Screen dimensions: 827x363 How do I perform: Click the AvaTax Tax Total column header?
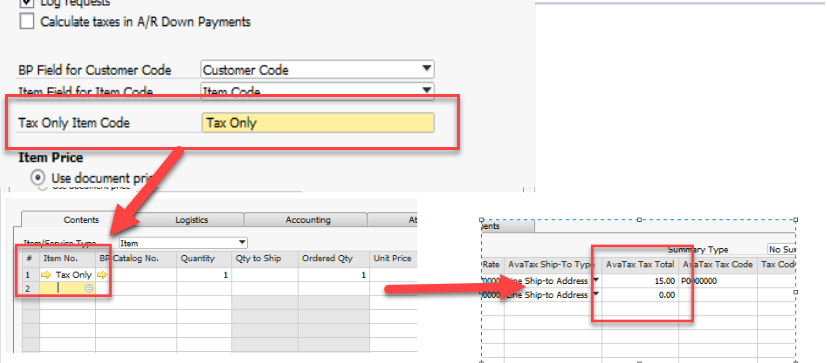point(640,264)
